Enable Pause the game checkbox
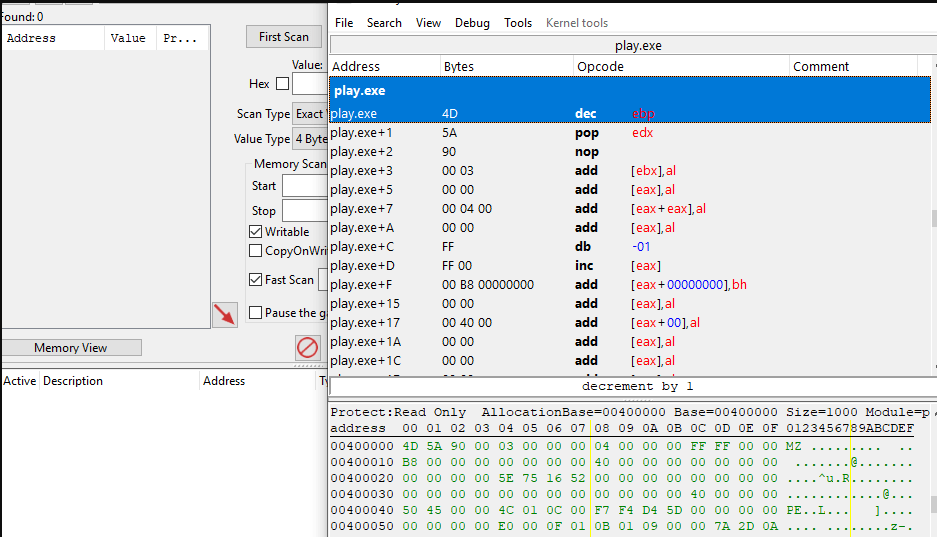The height and width of the screenshot is (537, 937). point(255,312)
